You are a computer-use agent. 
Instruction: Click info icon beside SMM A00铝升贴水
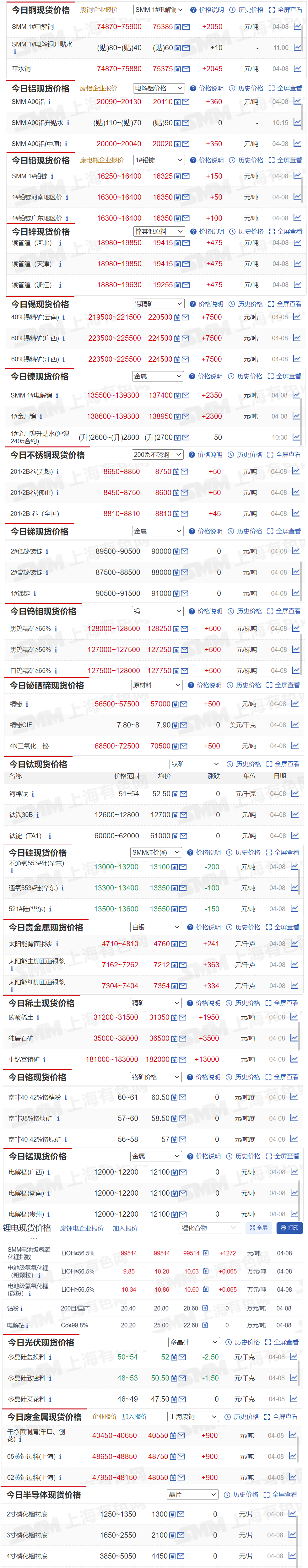coord(68,123)
